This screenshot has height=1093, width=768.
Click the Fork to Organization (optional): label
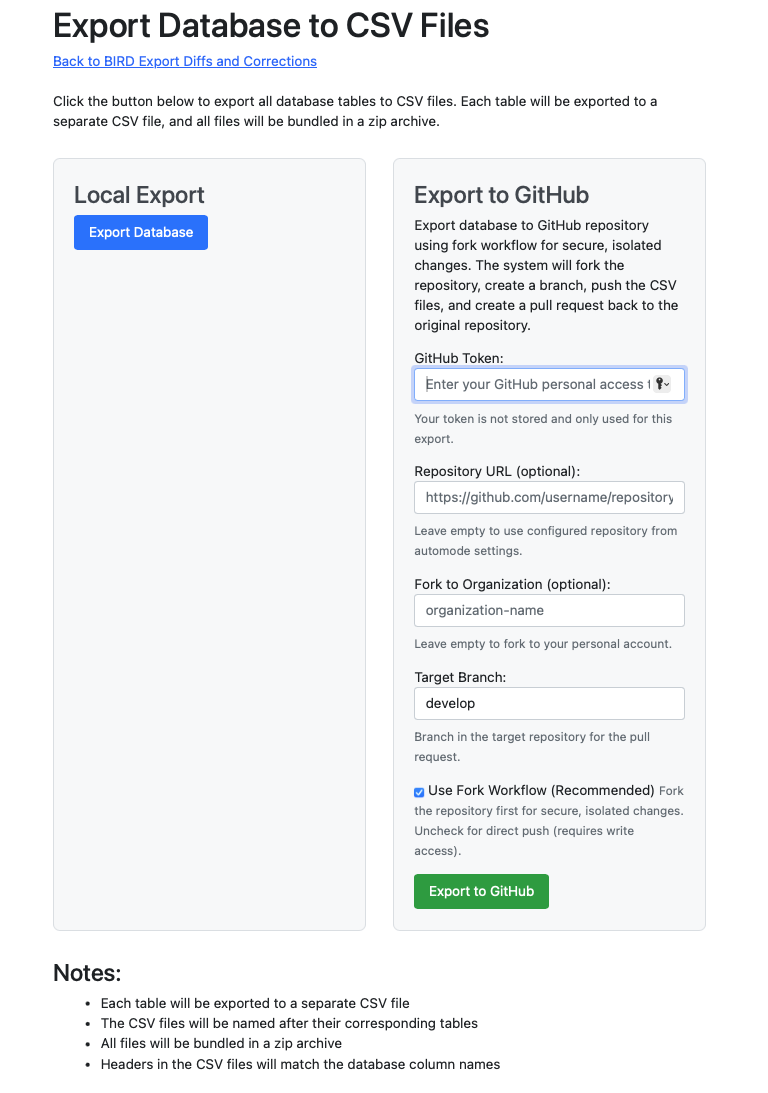[x=512, y=584]
